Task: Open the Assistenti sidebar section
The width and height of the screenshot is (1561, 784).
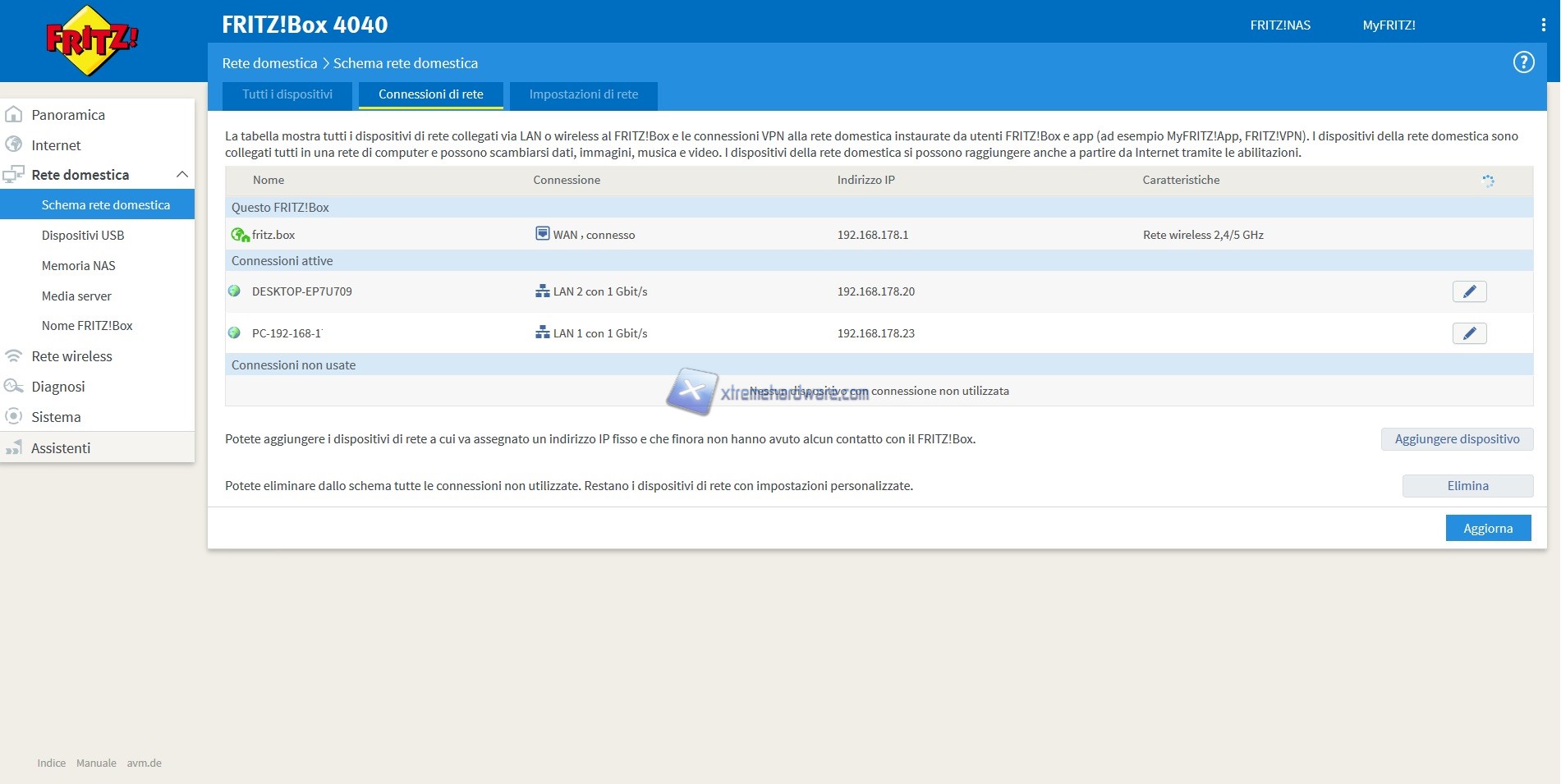Action: click(61, 448)
